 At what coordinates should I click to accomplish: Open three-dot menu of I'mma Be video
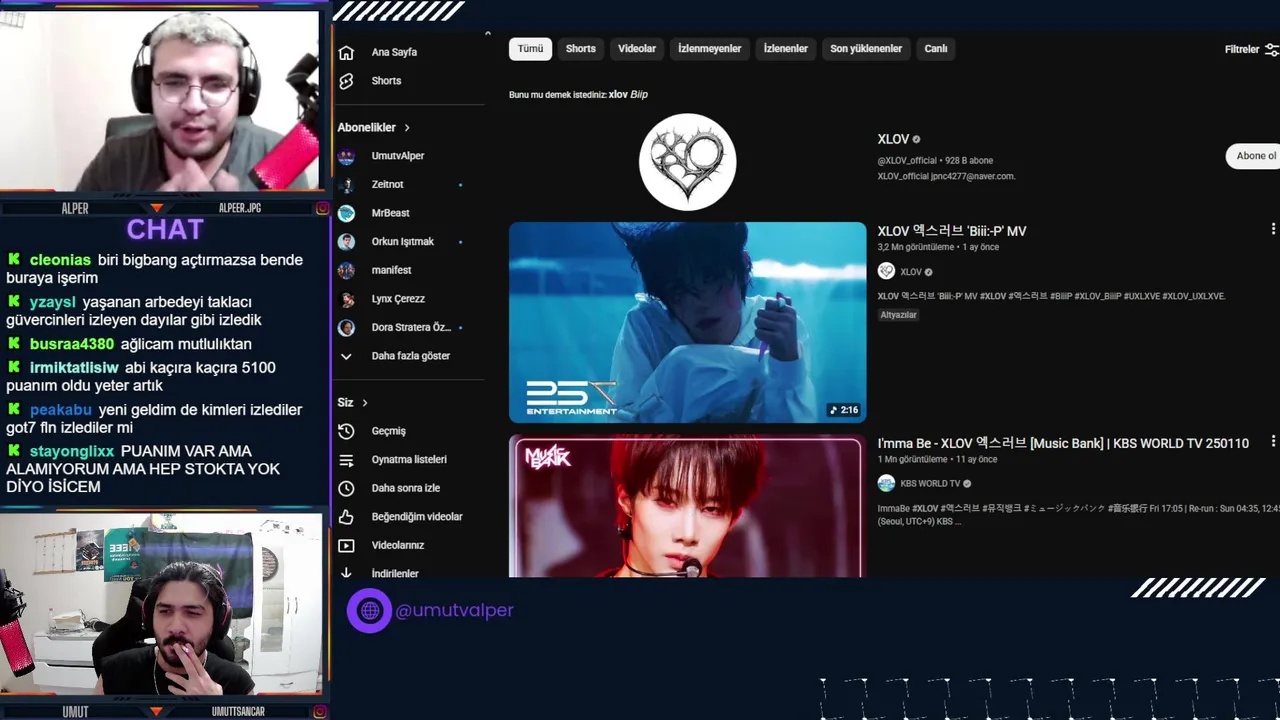coord(1272,441)
